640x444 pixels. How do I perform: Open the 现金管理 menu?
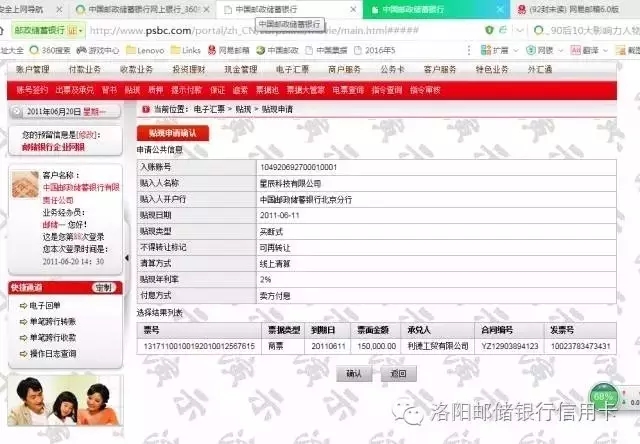point(241,69)
